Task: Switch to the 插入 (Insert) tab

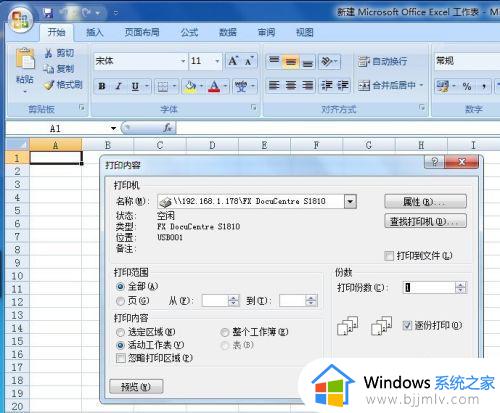Action: tap(95, 32)
